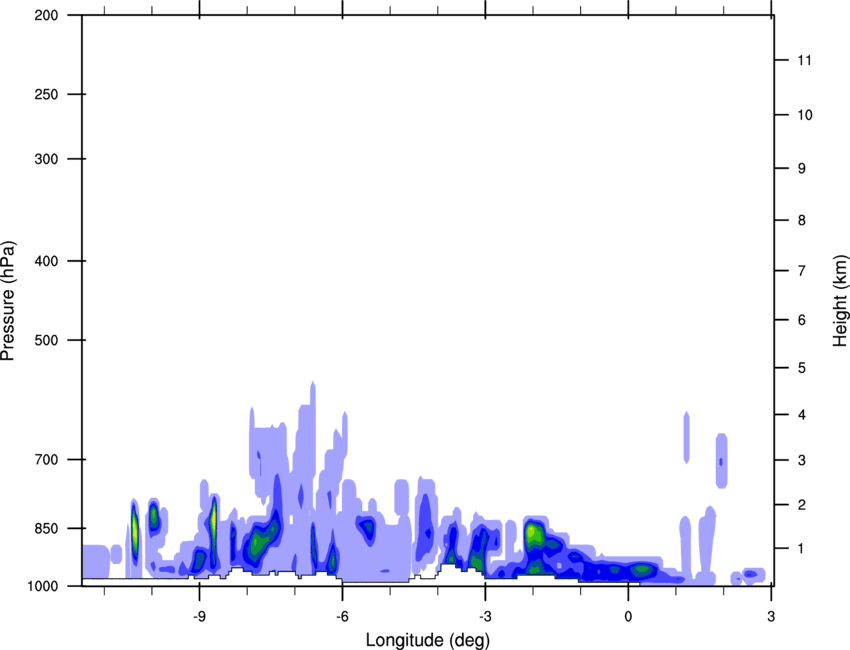This screenshot has width=850, height=650.
Task: Click height tick label 10
Action: coord(805,115)
